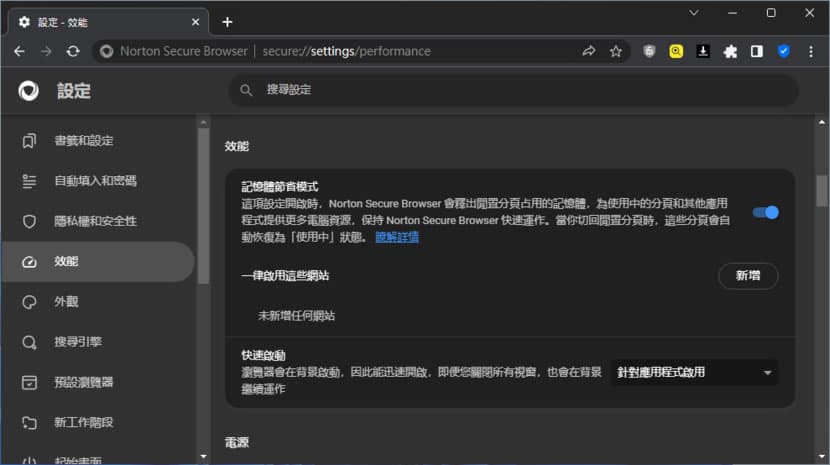Screen dimensions: 830x465
Task: Click the 搜尋設定 search field
Action: [513, 90]
